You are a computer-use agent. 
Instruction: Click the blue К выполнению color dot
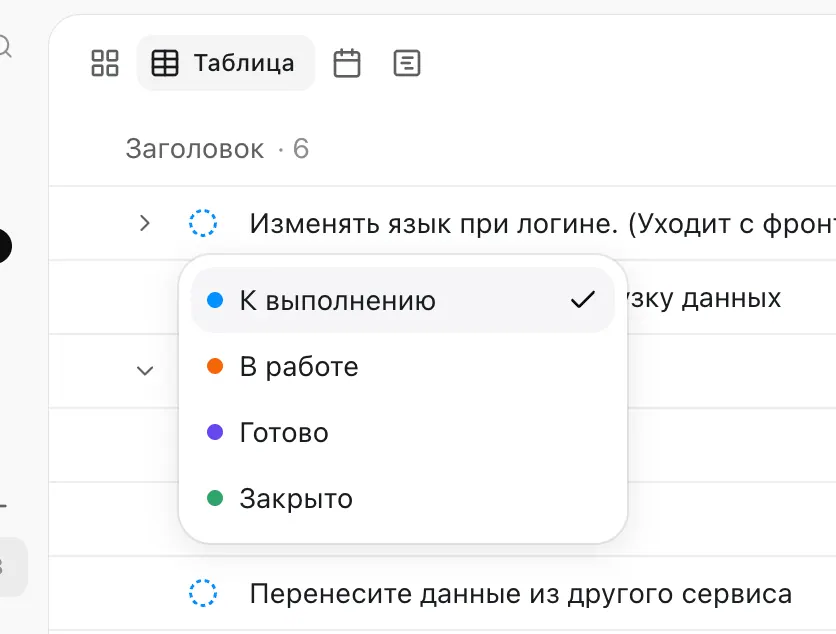click(215, 300)
